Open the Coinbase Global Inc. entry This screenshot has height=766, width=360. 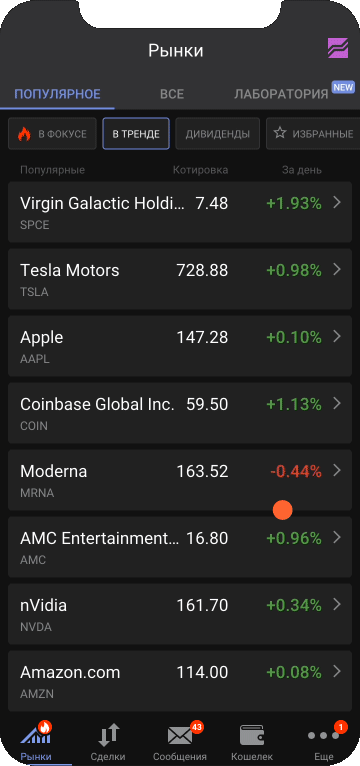click(180, 413)
